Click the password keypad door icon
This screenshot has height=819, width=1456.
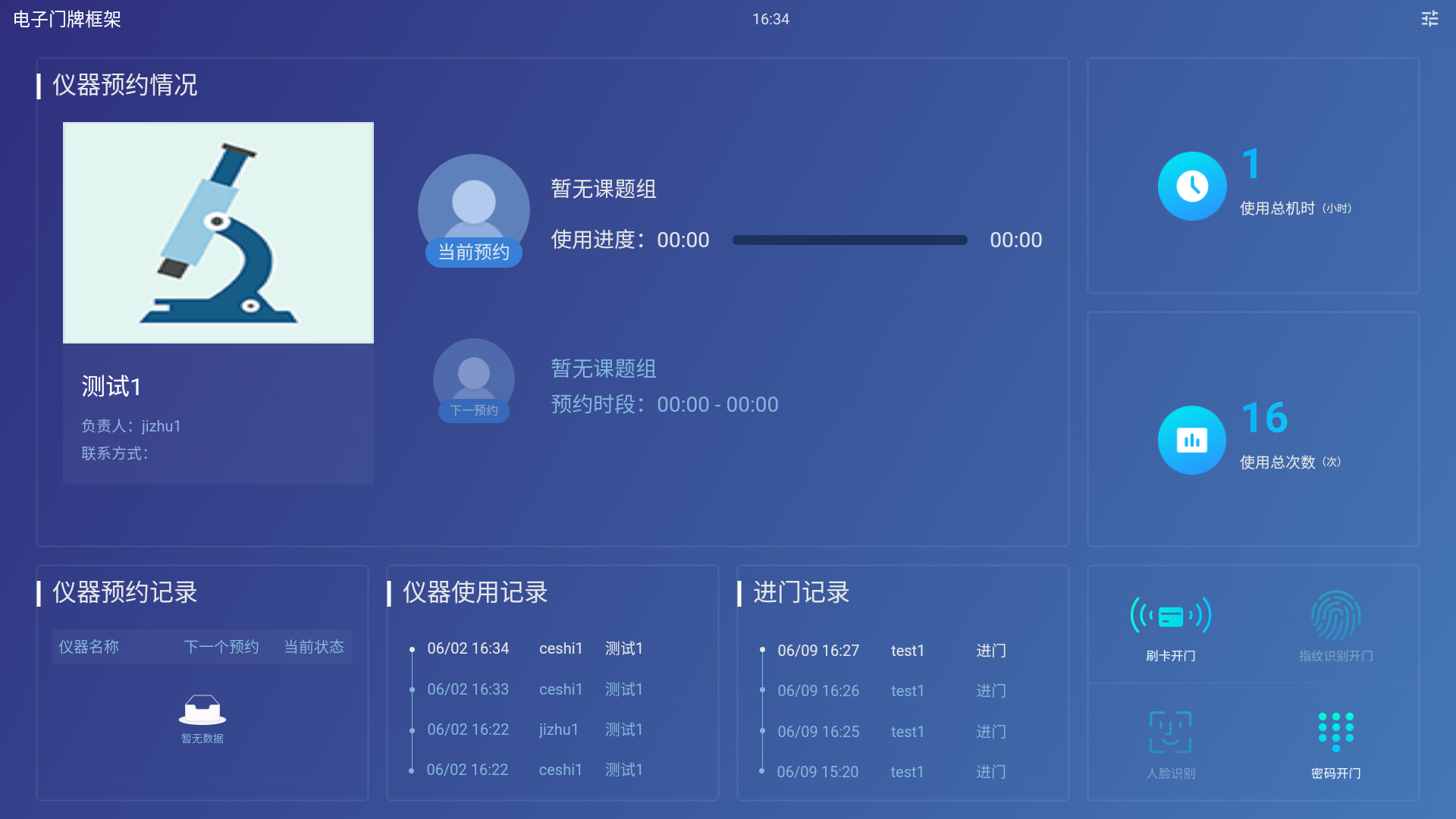[1336, 732]
